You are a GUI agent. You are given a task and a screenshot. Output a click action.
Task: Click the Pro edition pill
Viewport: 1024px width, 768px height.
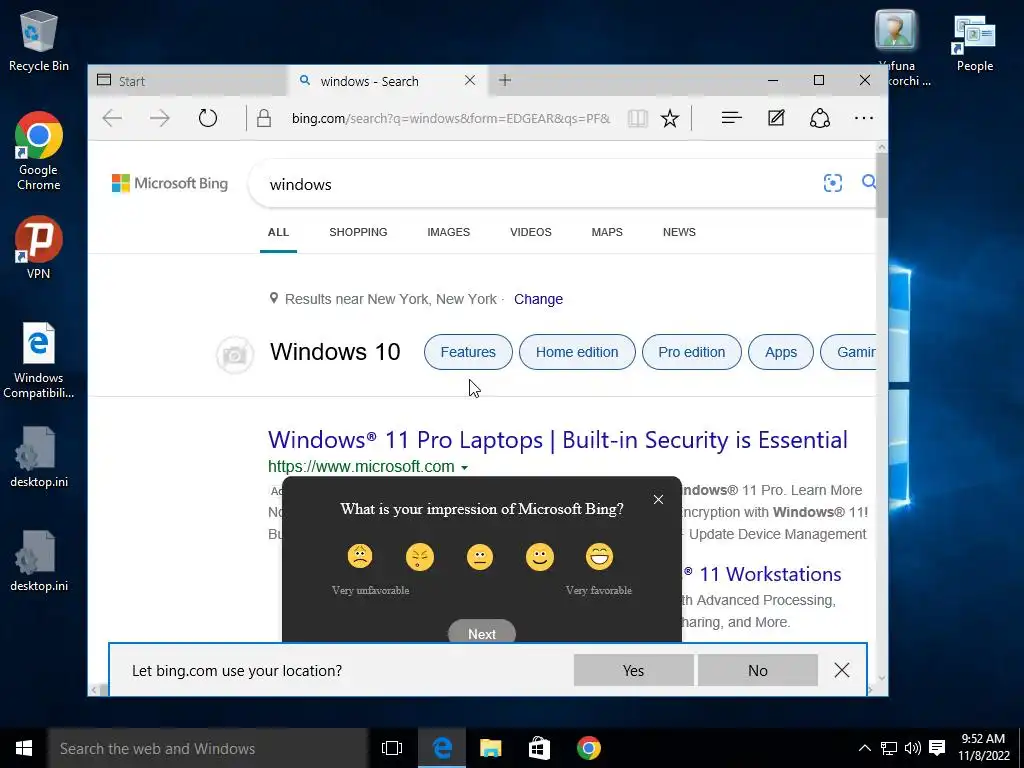point(692,352)
